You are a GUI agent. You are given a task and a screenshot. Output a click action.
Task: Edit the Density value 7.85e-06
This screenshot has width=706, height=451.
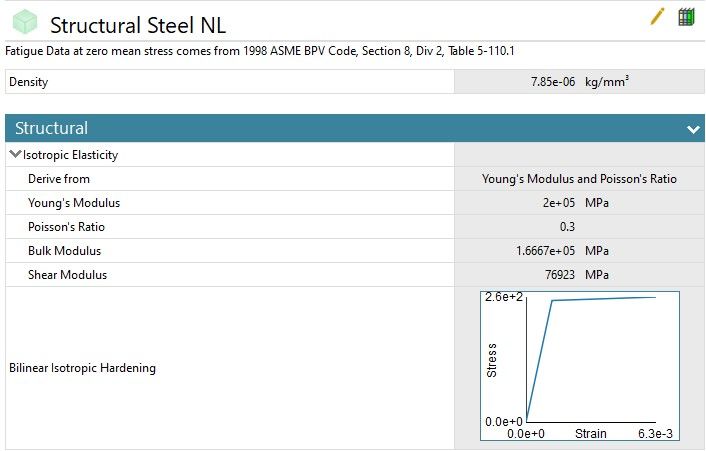click(x=553, y=82)
